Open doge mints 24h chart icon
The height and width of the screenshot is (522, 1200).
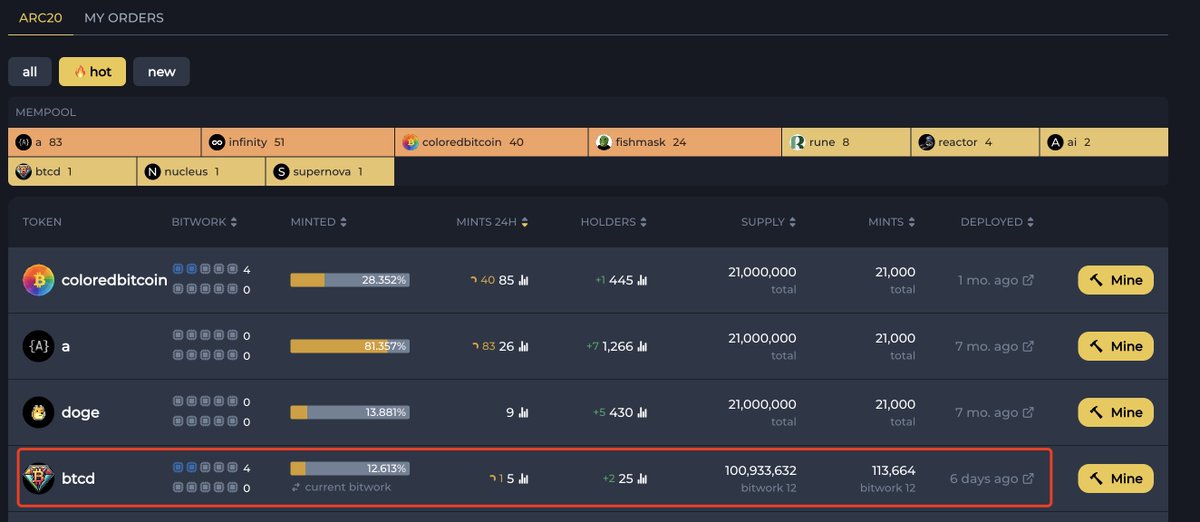click(523, 413)
